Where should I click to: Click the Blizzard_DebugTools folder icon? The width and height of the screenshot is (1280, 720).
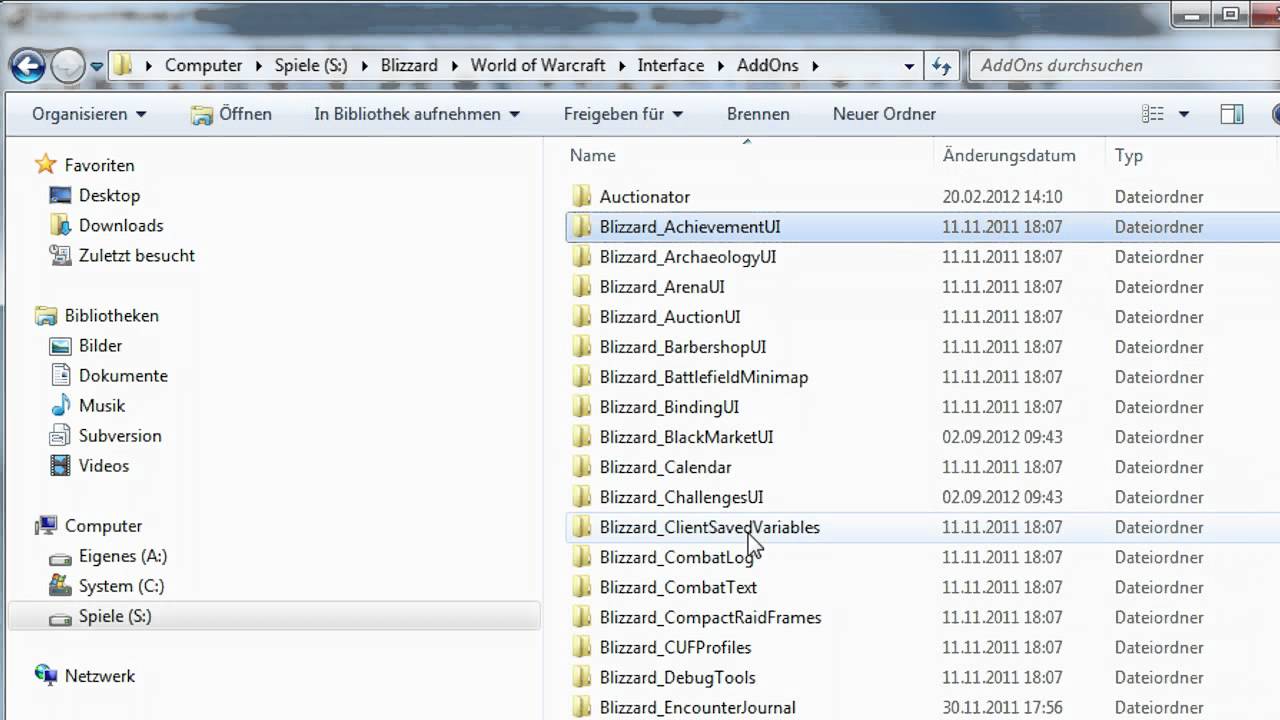(x=582, y=677)
